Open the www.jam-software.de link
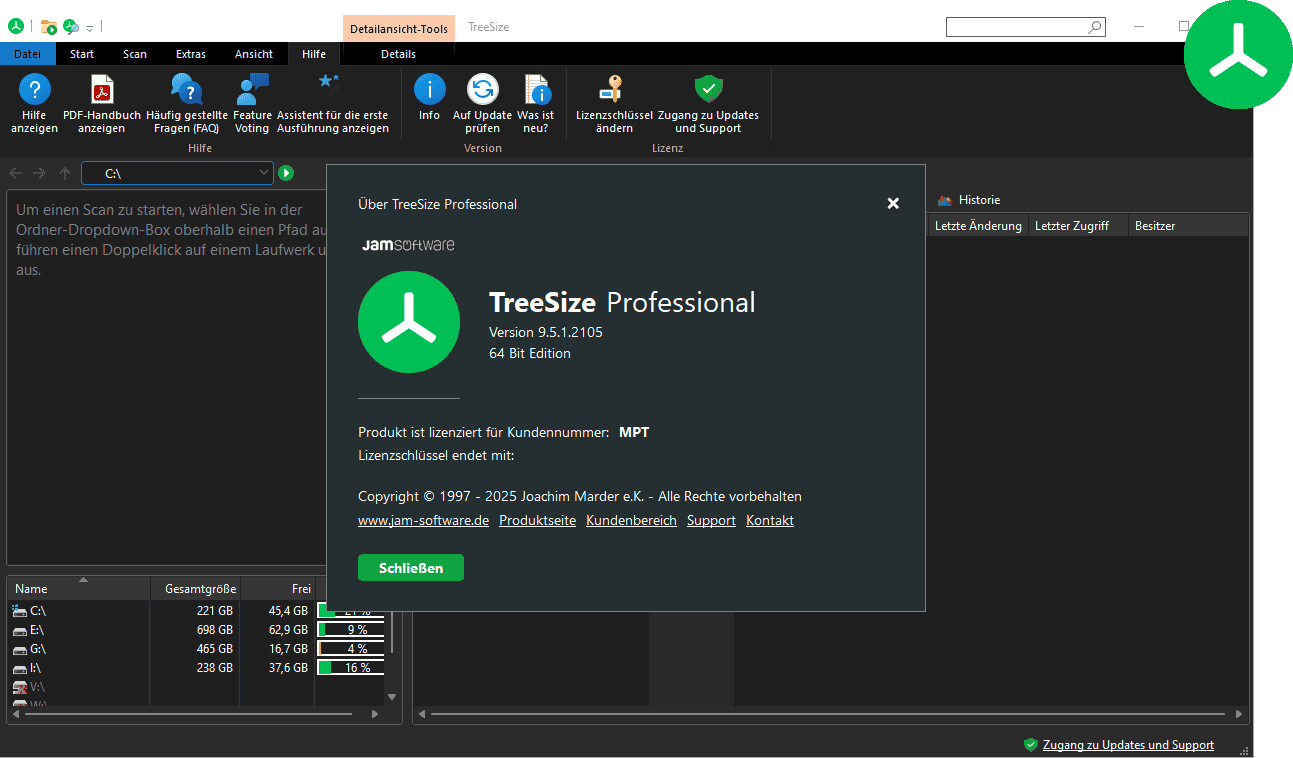This screenshot has height=758, width=1293. (x=423, y=520)
